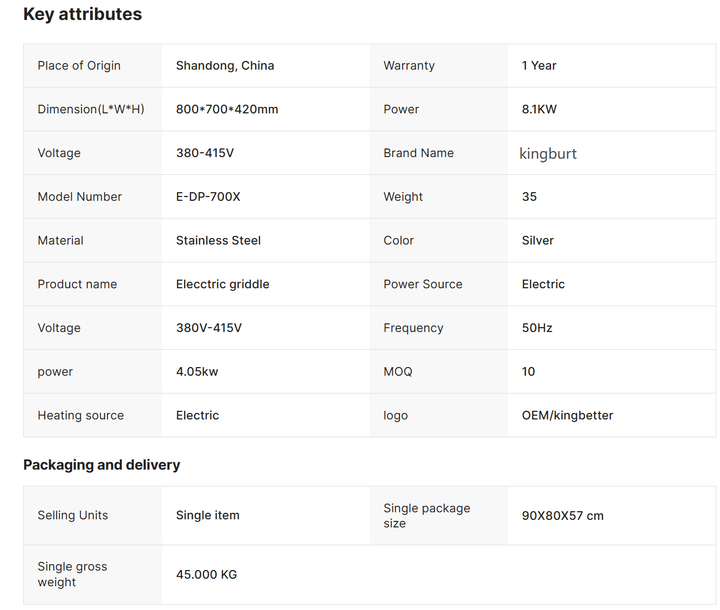Click the Stainless Steel material value
This screenshot has height=610, width=720.
tap(219, 240)
